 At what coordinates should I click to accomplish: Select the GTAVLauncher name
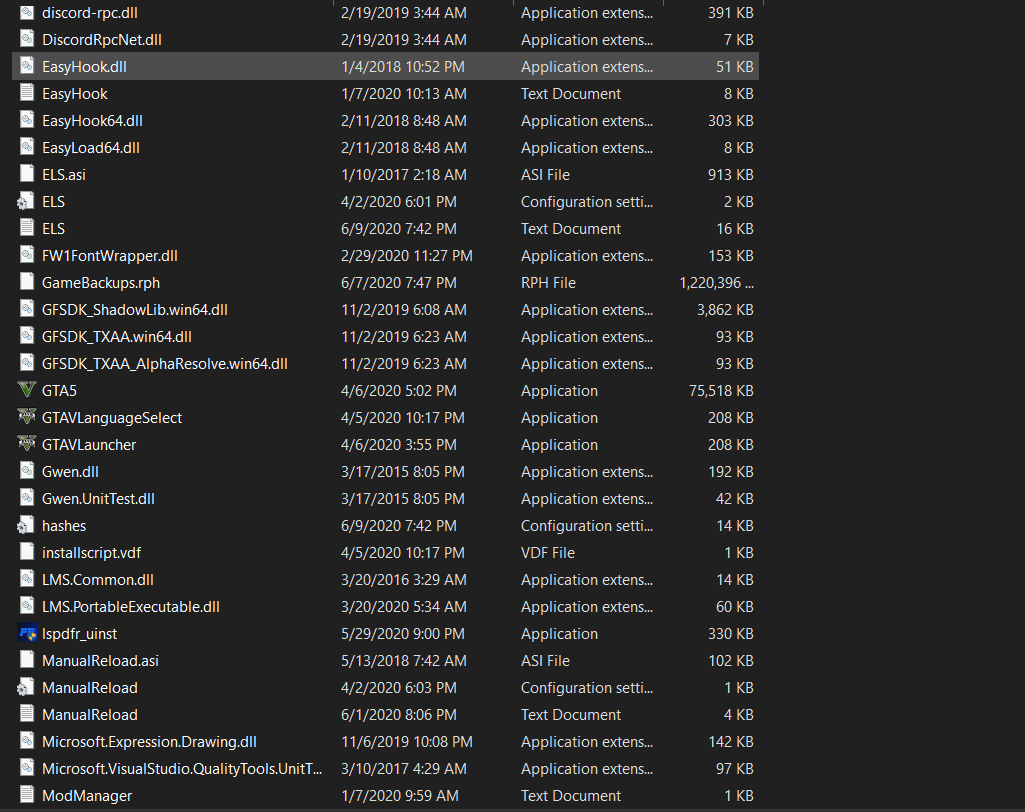tap(89, 445)
